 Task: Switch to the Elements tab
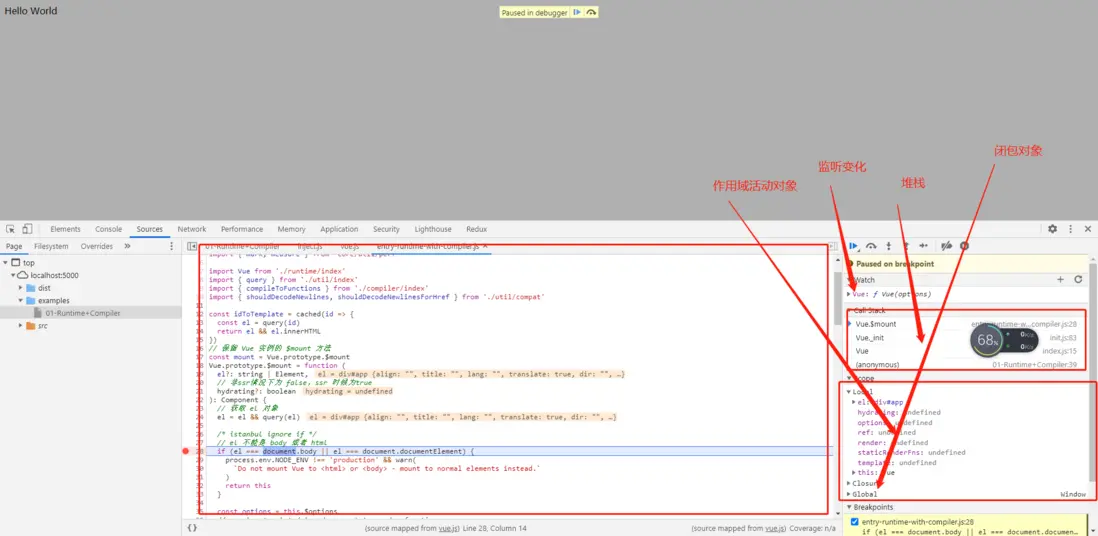coord(65,229)
